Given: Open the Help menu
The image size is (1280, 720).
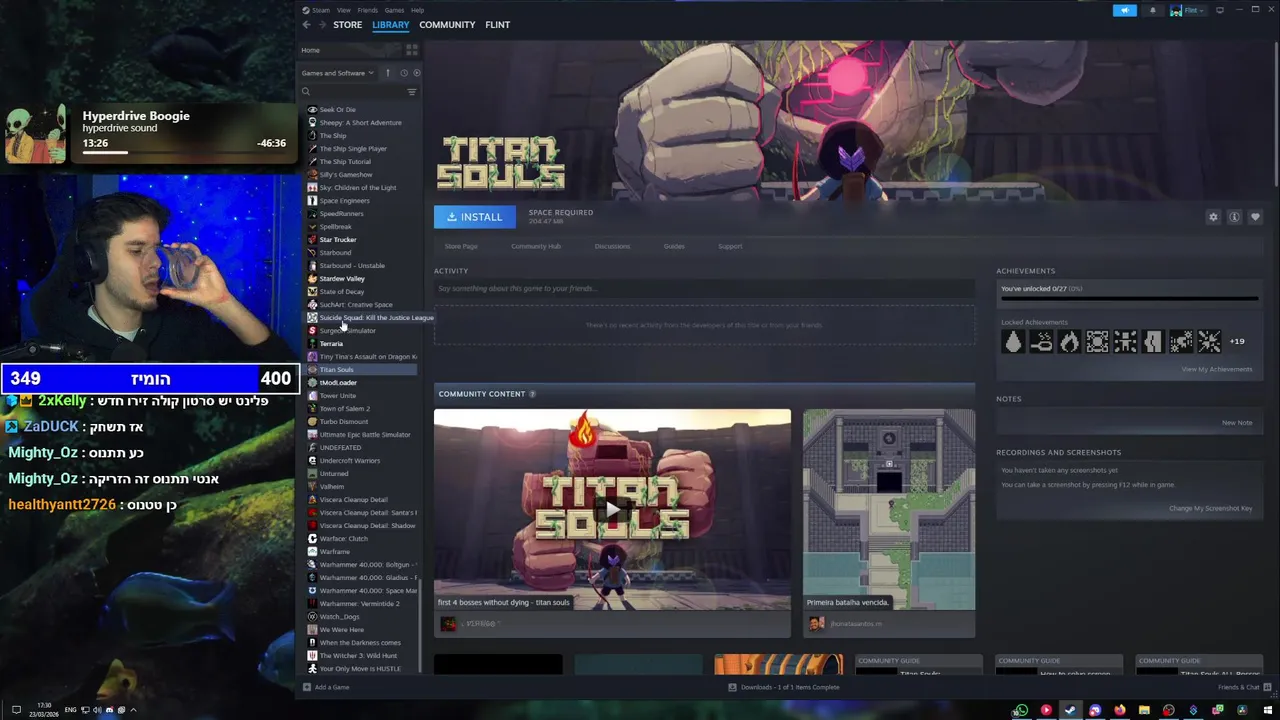Looking at the screenshot, I should click(417, 10).
